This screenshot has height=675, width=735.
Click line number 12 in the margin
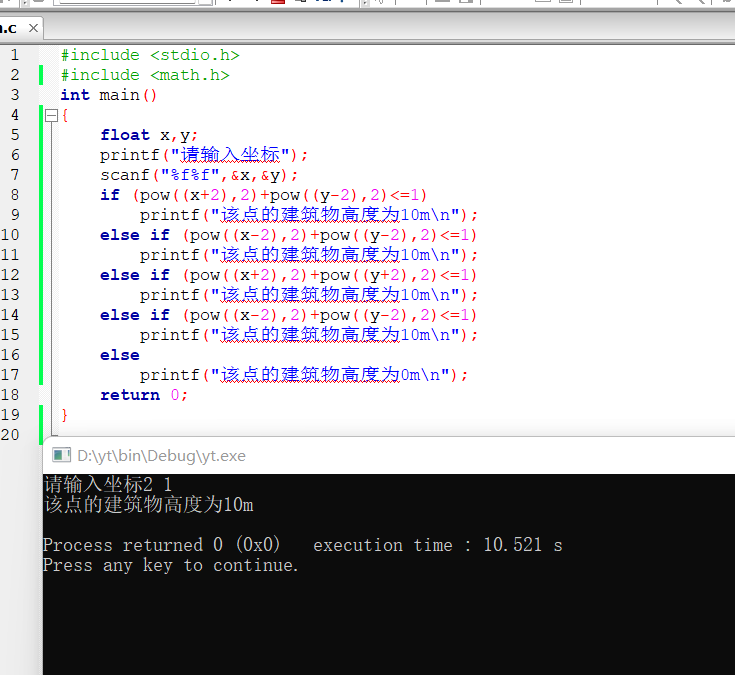(x=10, y=275)
